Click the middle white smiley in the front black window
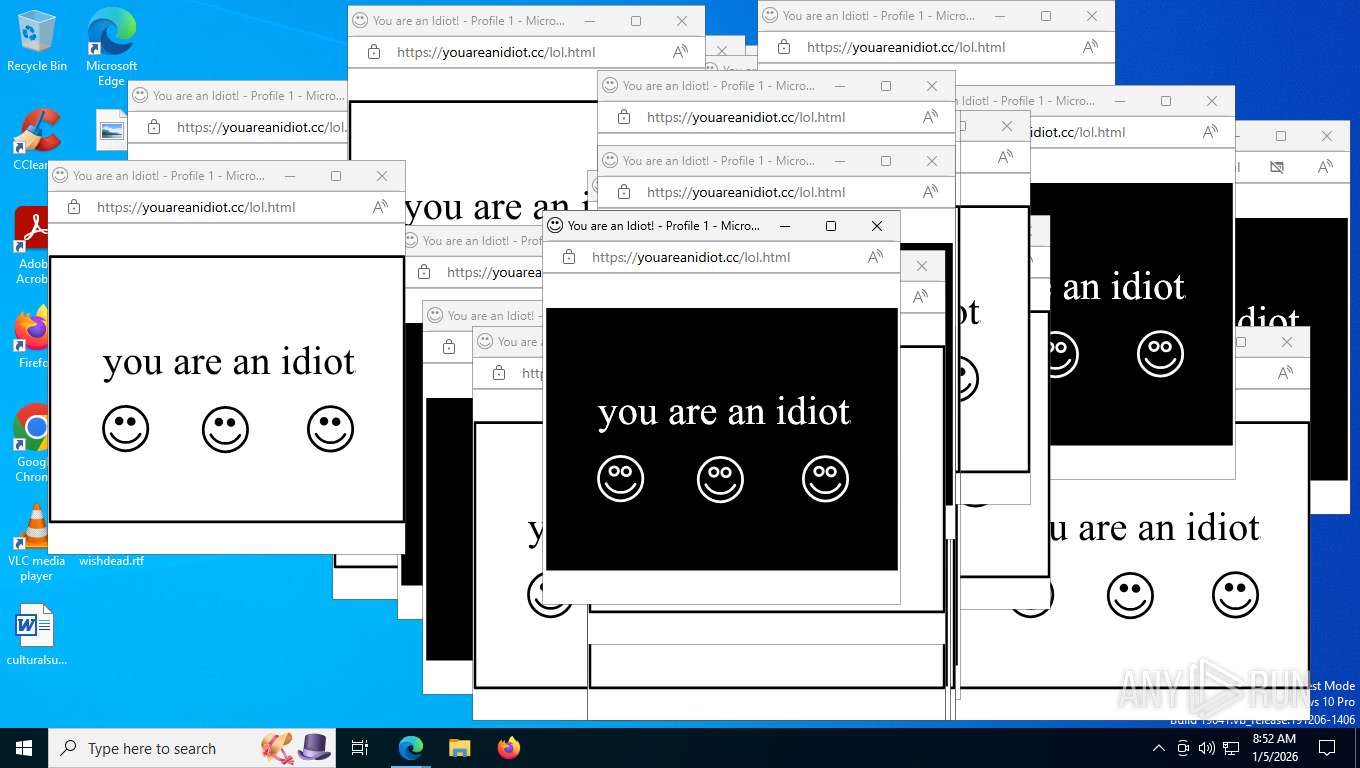 [720, 479]
